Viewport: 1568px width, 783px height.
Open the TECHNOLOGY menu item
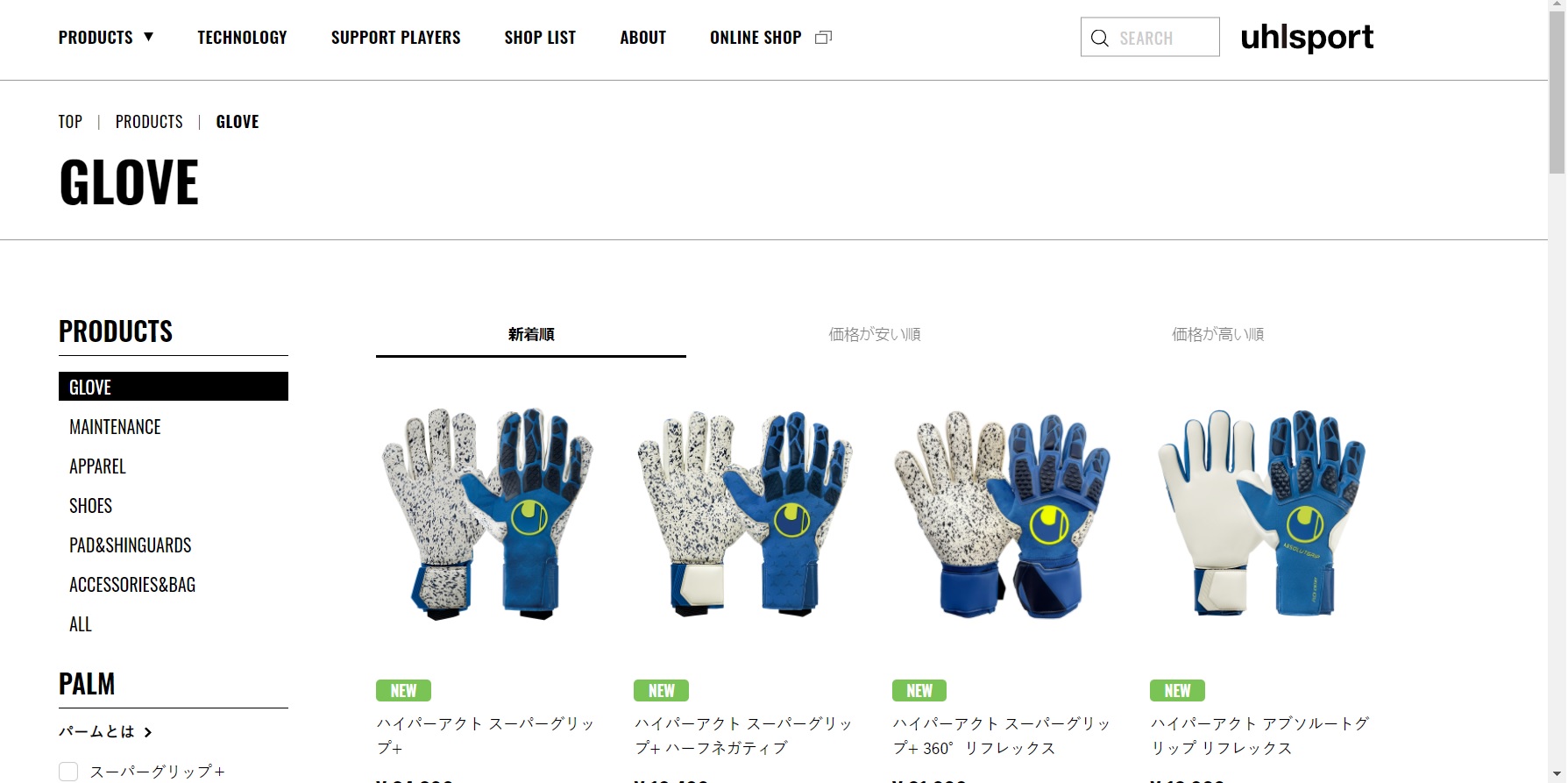pyautogui.click(x=242, y=37)
